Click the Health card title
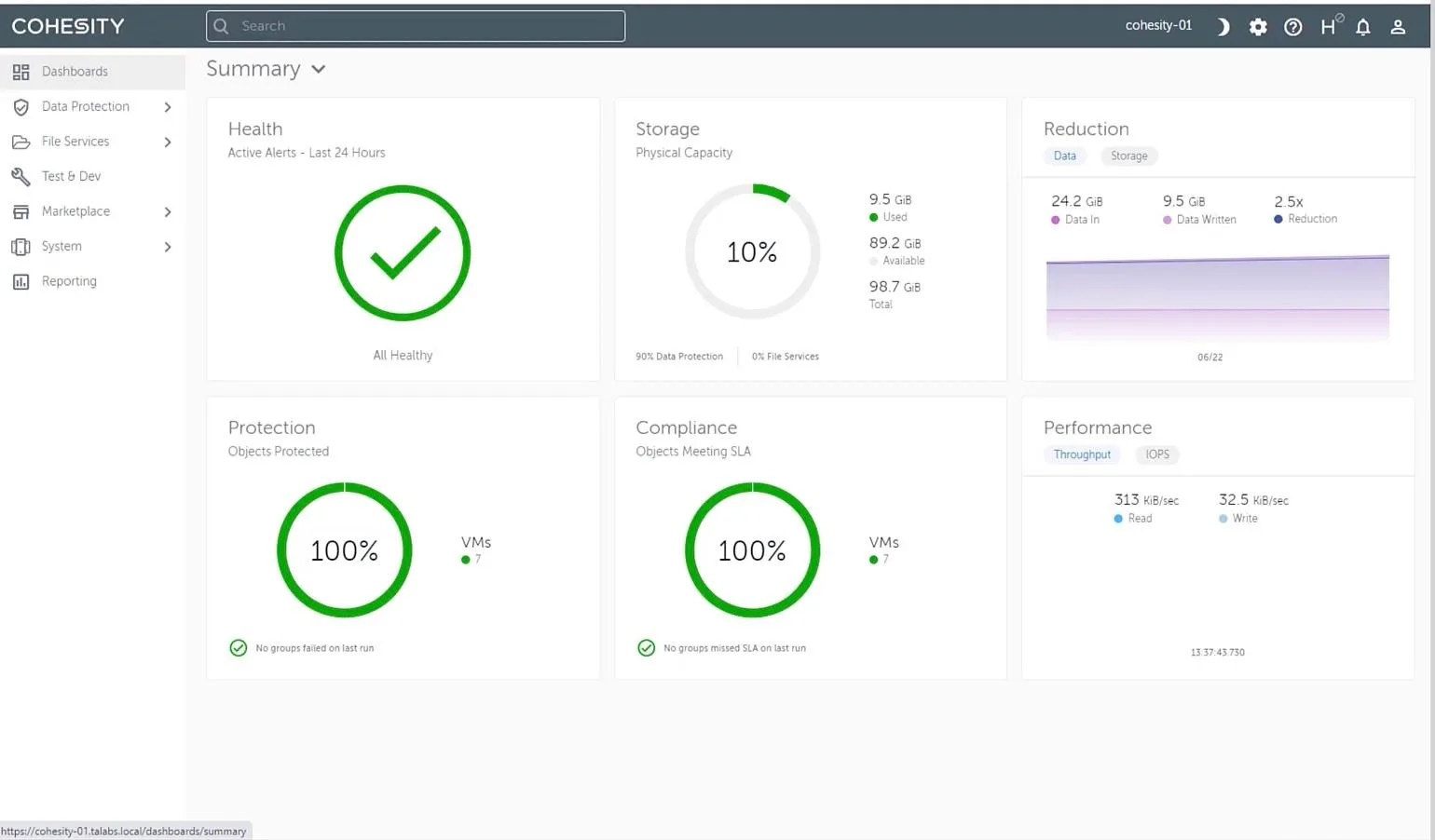 click(x=255, y=129)
